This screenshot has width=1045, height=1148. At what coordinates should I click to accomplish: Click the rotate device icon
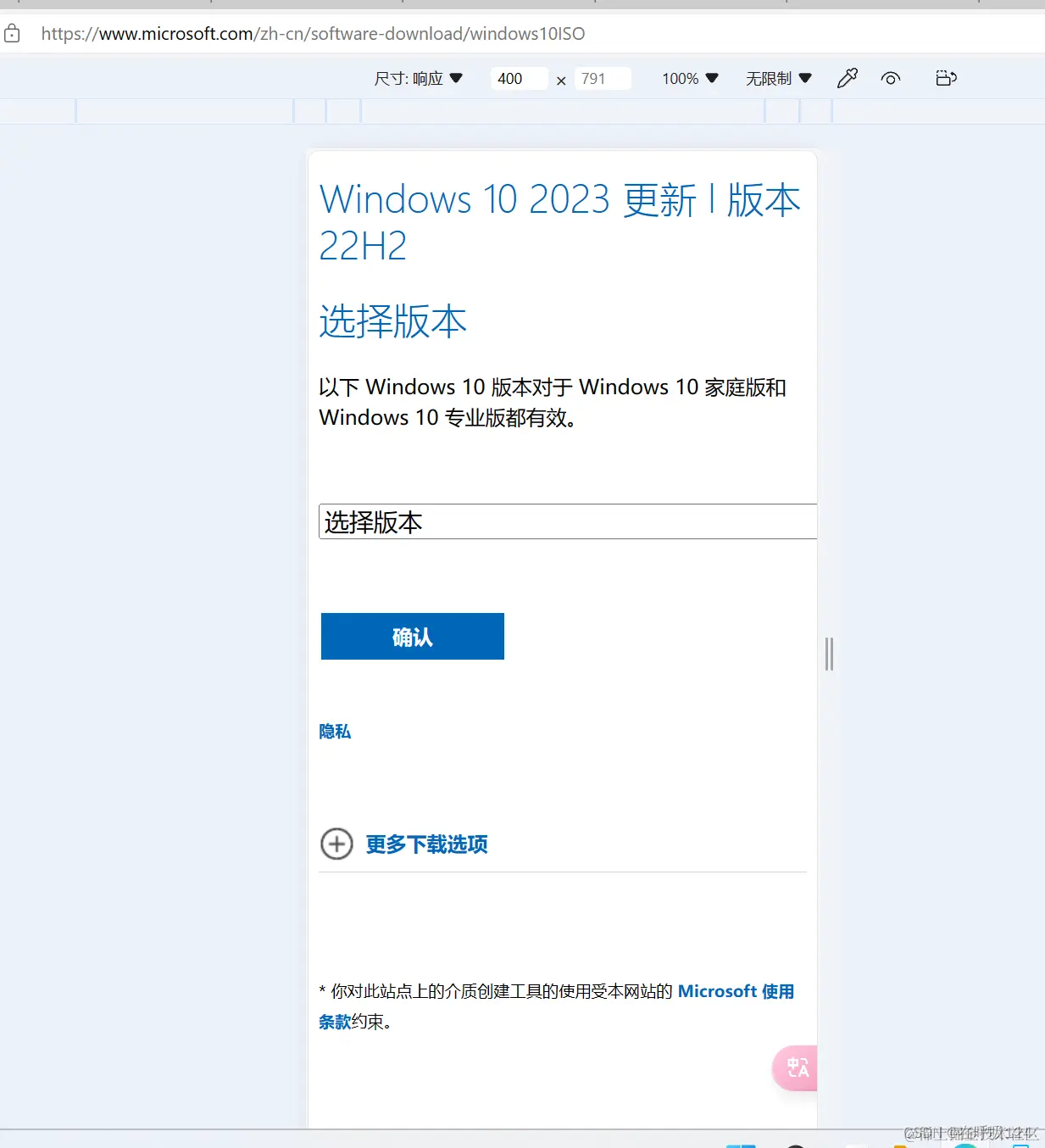946,78
